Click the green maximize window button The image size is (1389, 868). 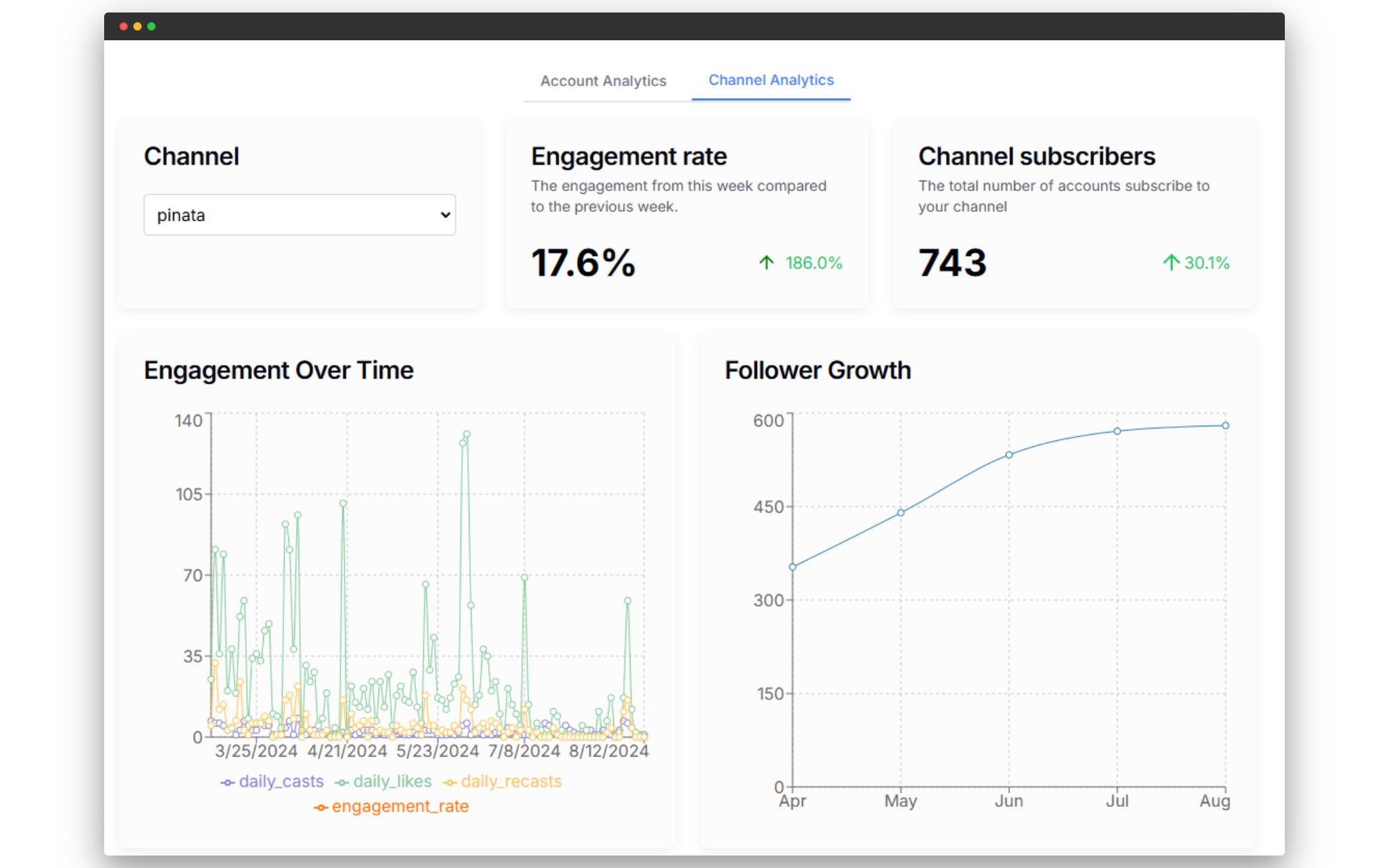(x=151, y=26)
